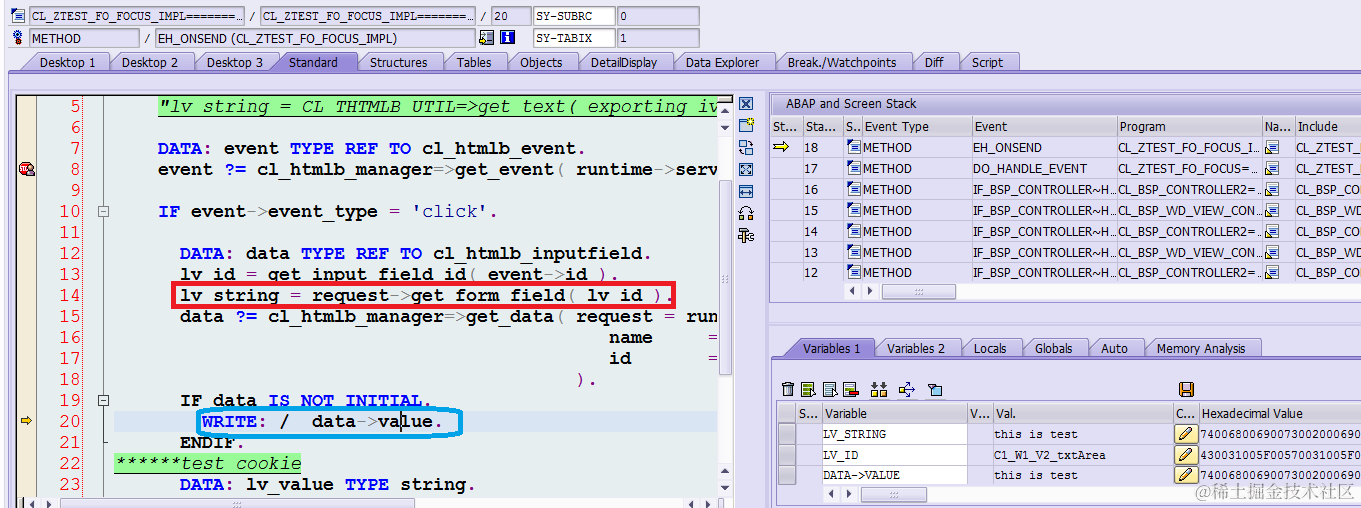Click the stack type icon for level 18
Image resolution: width=1361 pixels, height=508 pixels.
[x=853, y=147]
